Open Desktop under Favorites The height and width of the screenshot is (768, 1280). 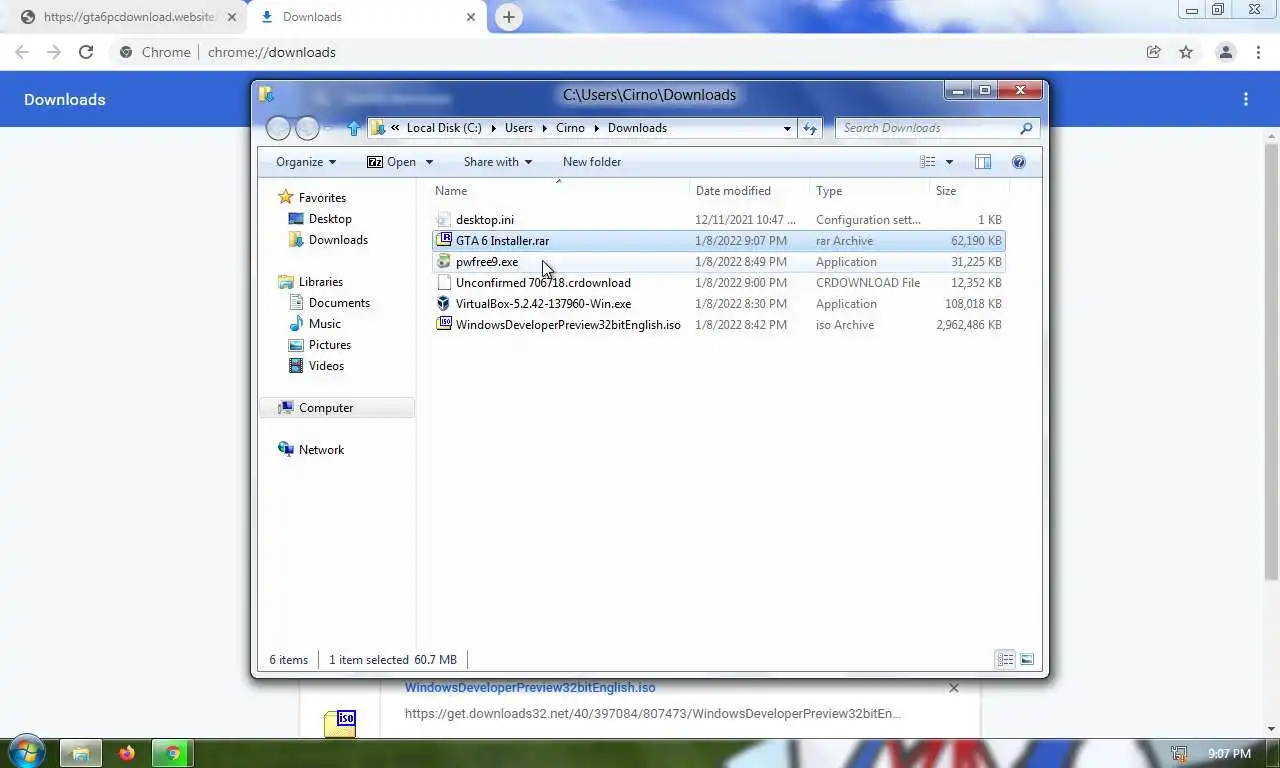[x=330, y=219]
